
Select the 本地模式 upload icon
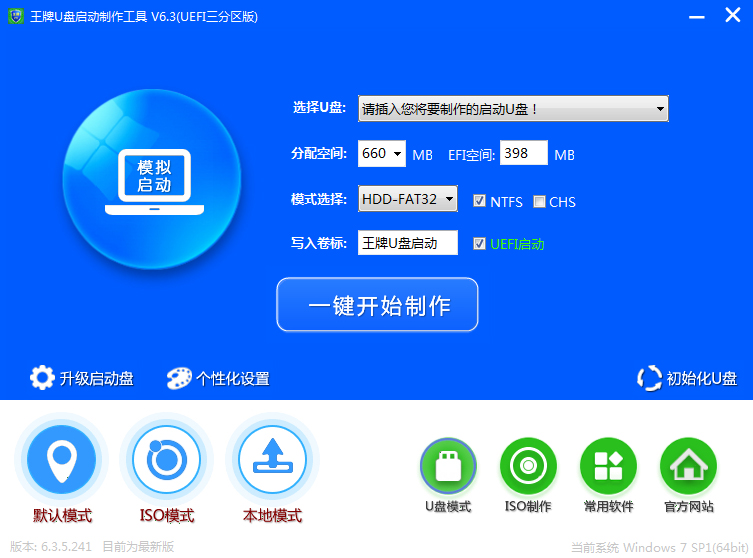tap(272, 460)
